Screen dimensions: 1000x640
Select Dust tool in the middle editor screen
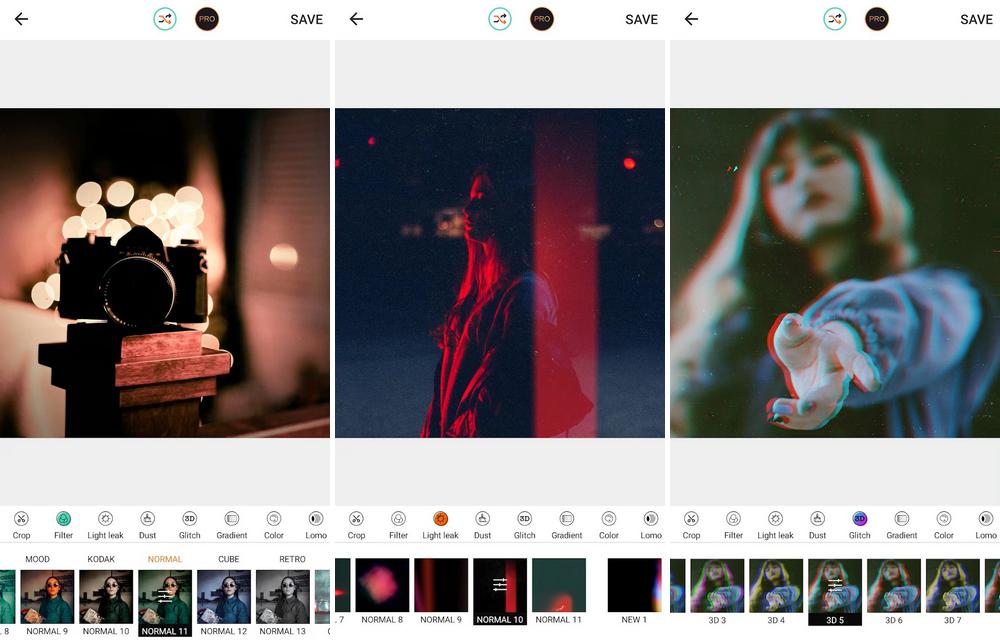coord(482,519)
